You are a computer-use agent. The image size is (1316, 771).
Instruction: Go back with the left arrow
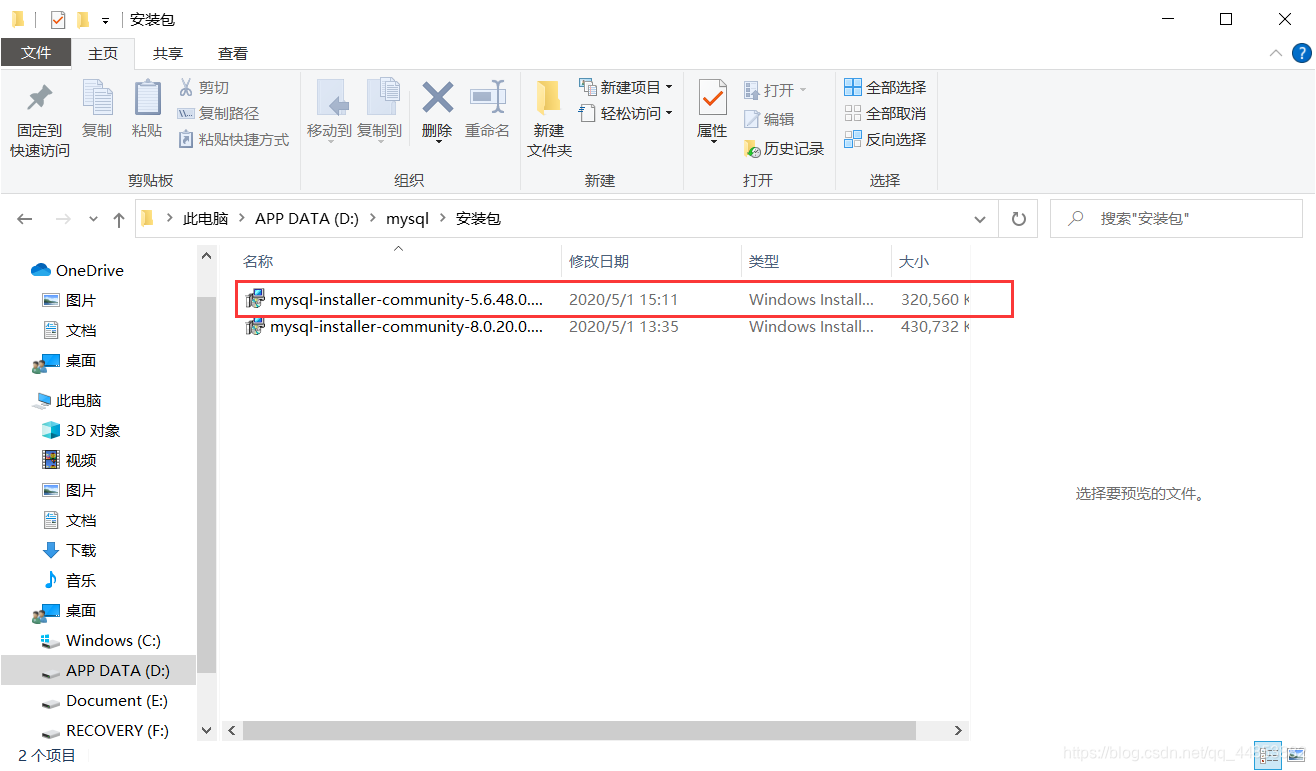(x=25, y=219)
